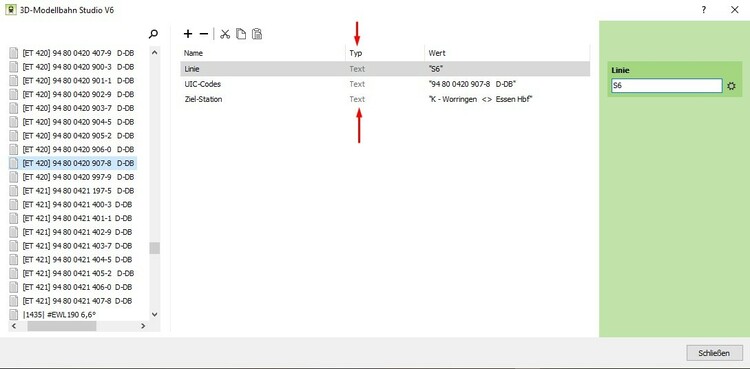Click Text type cell of UIC-Codes row
750x369 pixels.
point(357,84)
